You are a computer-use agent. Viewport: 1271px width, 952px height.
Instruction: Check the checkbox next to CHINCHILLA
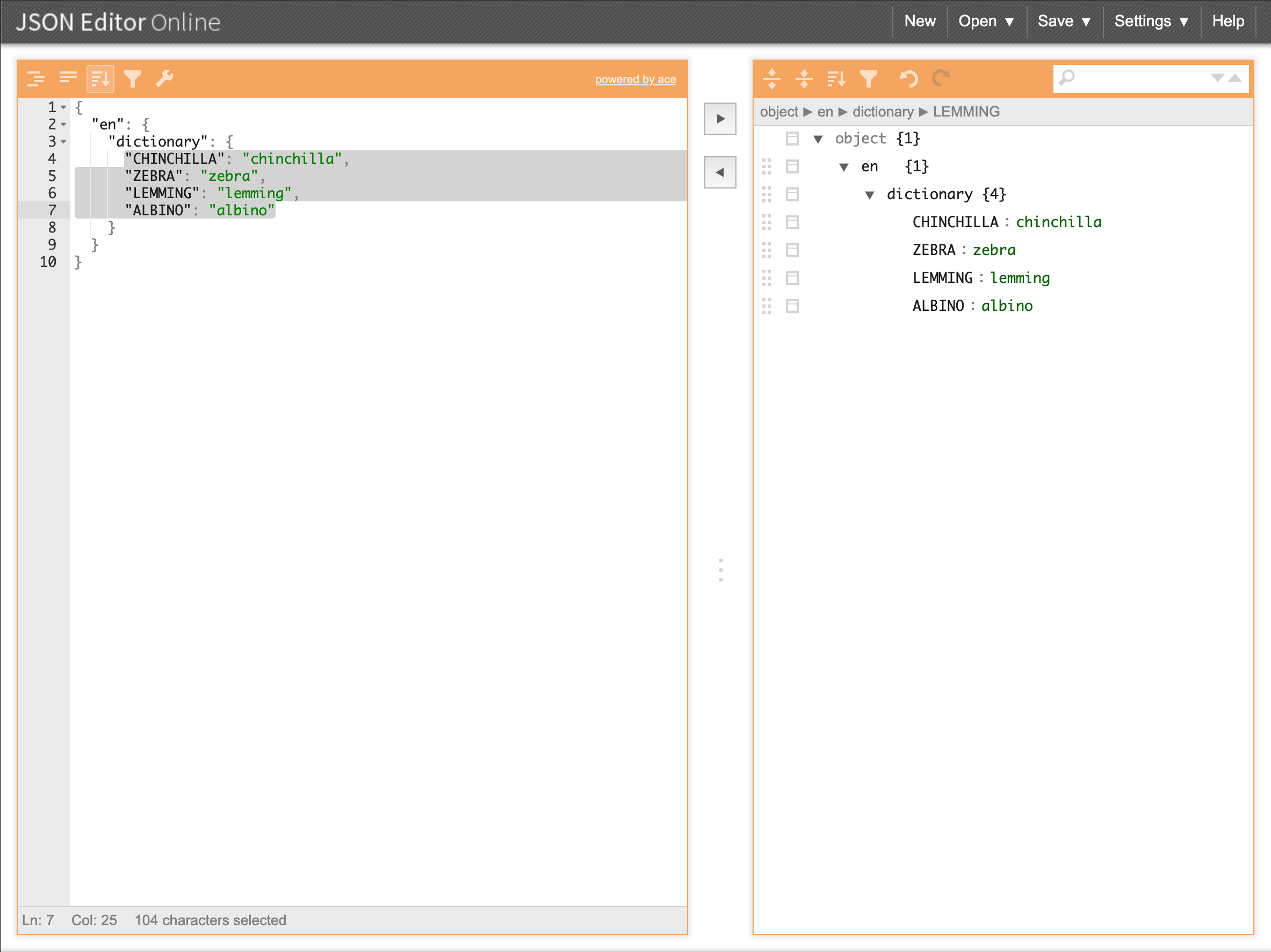(792, 222)
